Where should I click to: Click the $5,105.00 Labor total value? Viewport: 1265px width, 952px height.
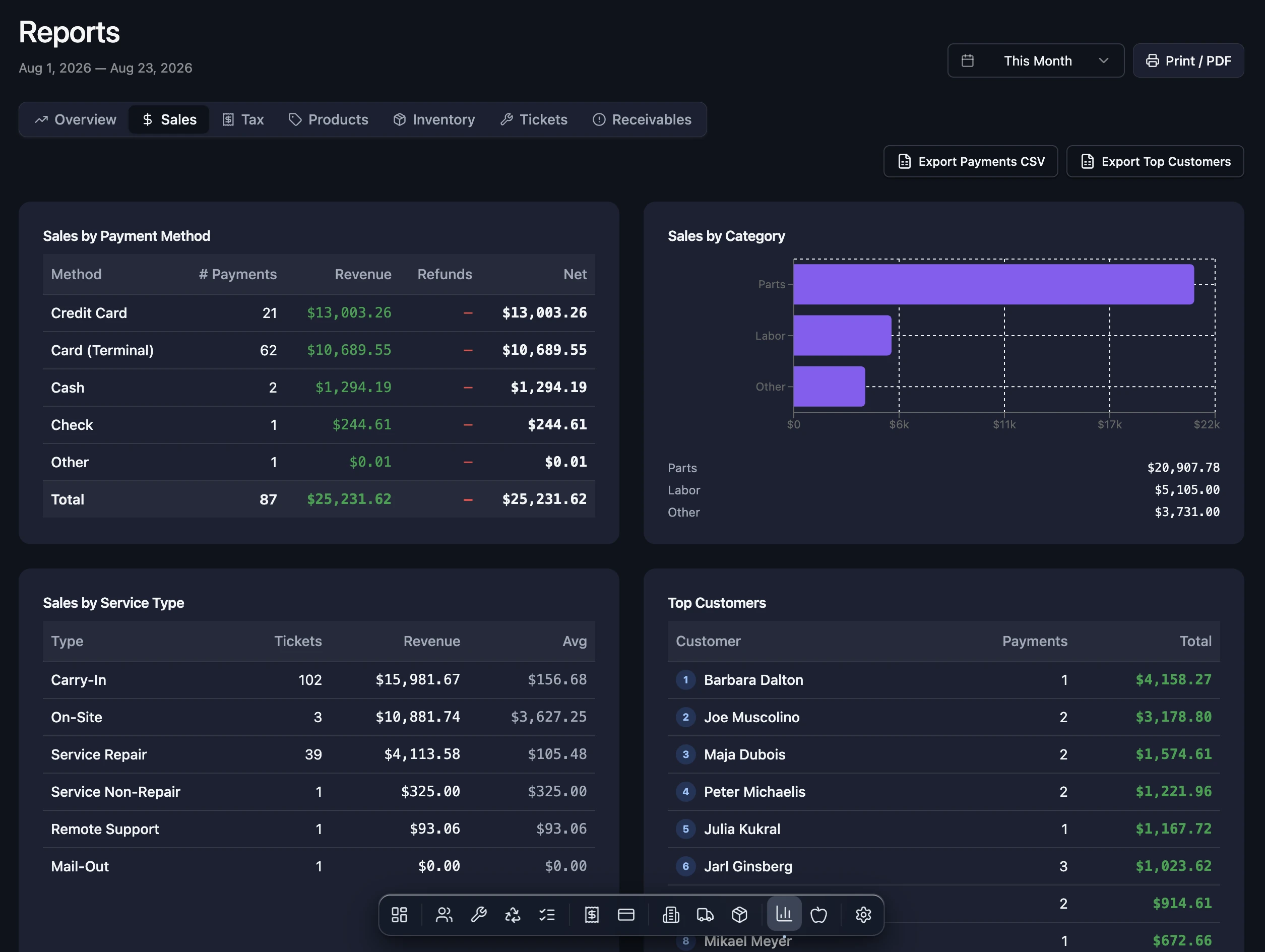click(x=1187, y=490)
